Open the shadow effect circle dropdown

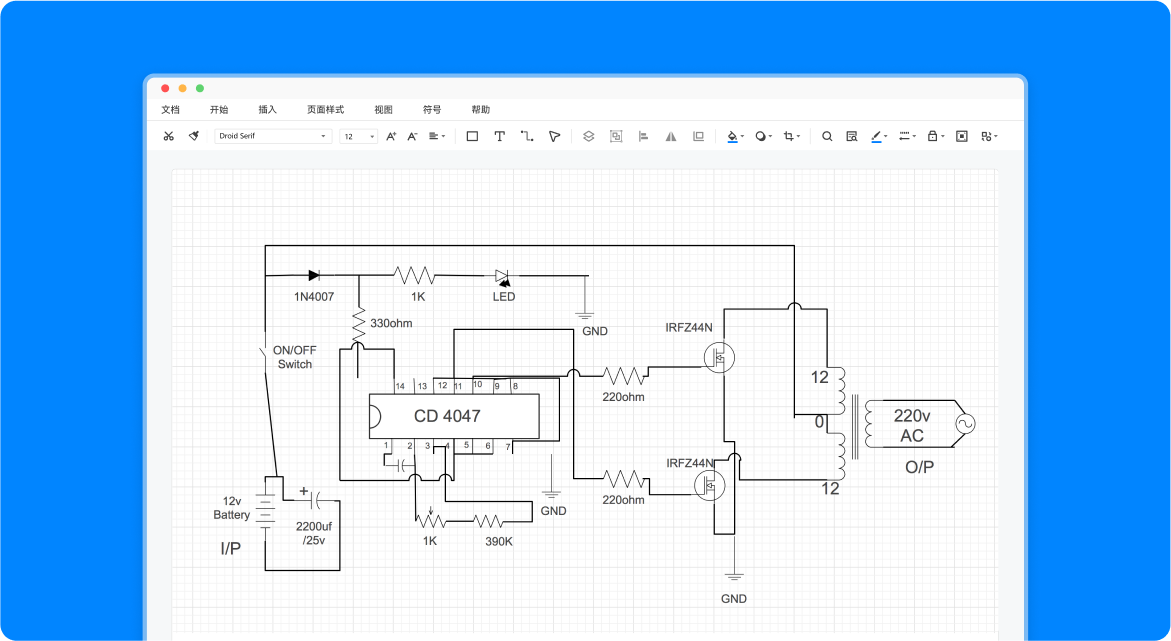[x=763, y=136]
